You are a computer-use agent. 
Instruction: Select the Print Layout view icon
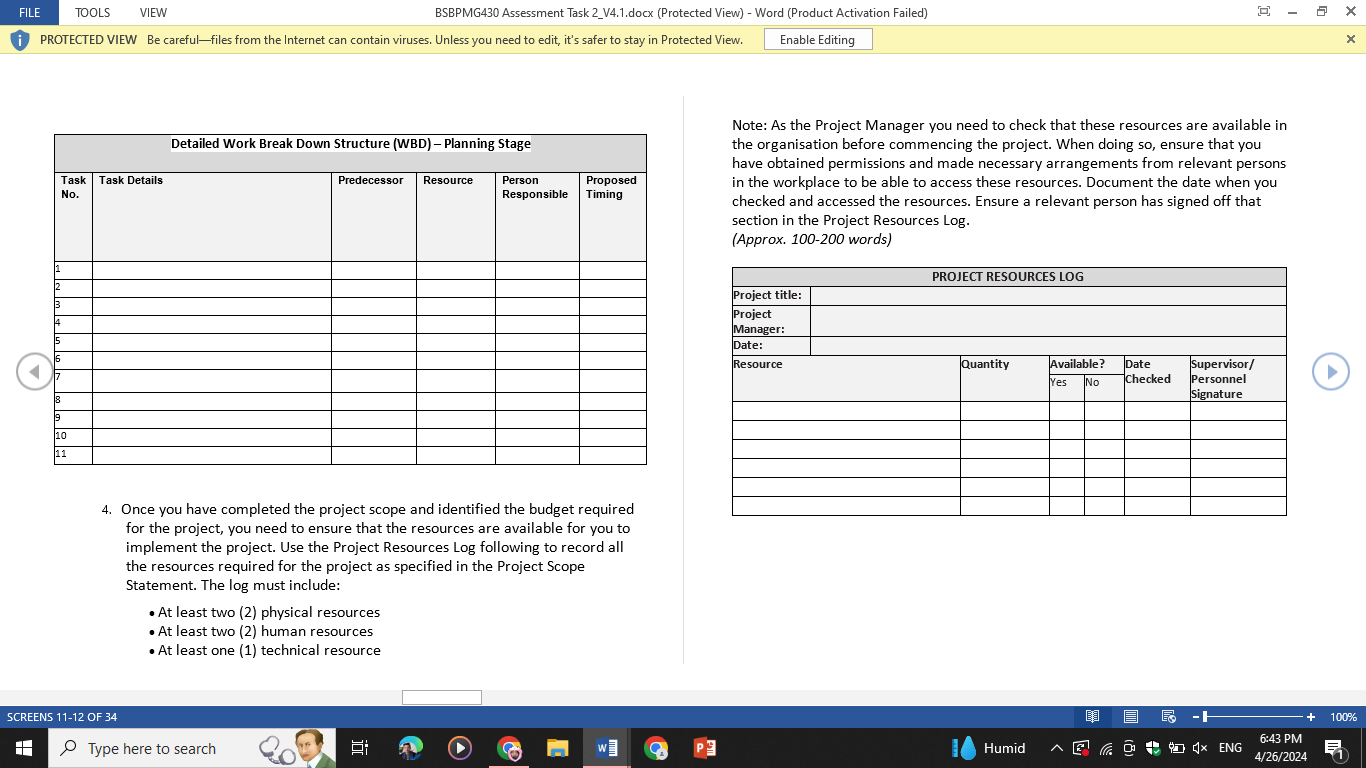tap(1130, 716)
